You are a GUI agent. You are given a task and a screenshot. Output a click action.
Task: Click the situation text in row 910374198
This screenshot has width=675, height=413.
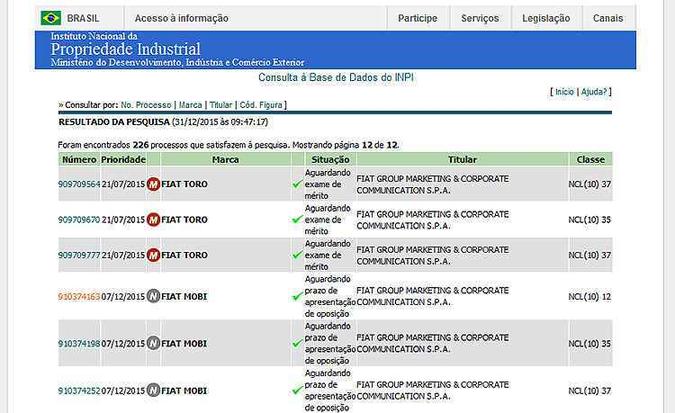click(x=330, y=343)
